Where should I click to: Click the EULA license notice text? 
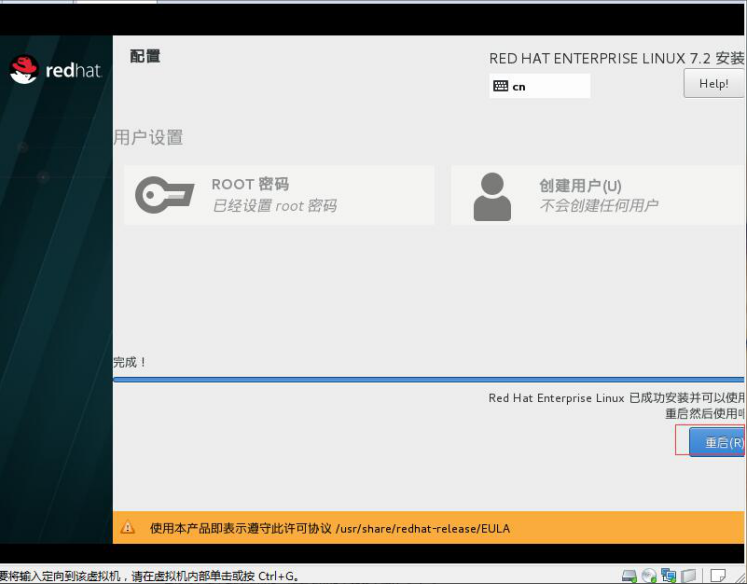(x=330, y=528)
